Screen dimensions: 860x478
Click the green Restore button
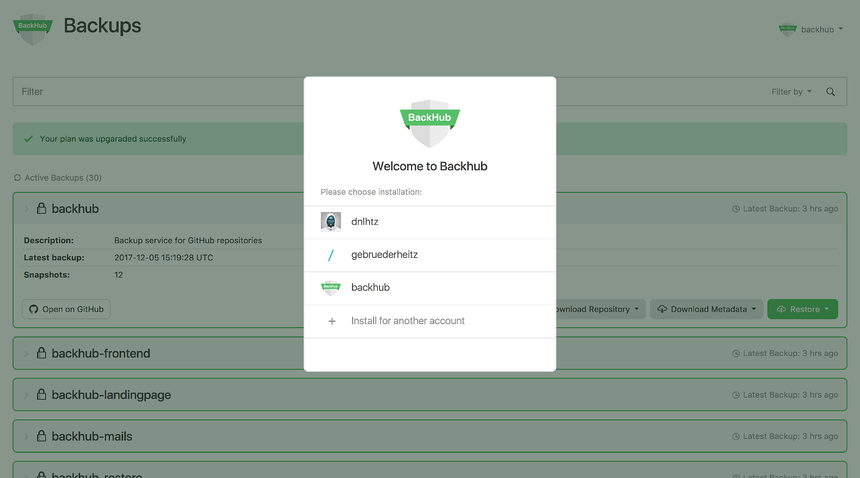(802, 309)
